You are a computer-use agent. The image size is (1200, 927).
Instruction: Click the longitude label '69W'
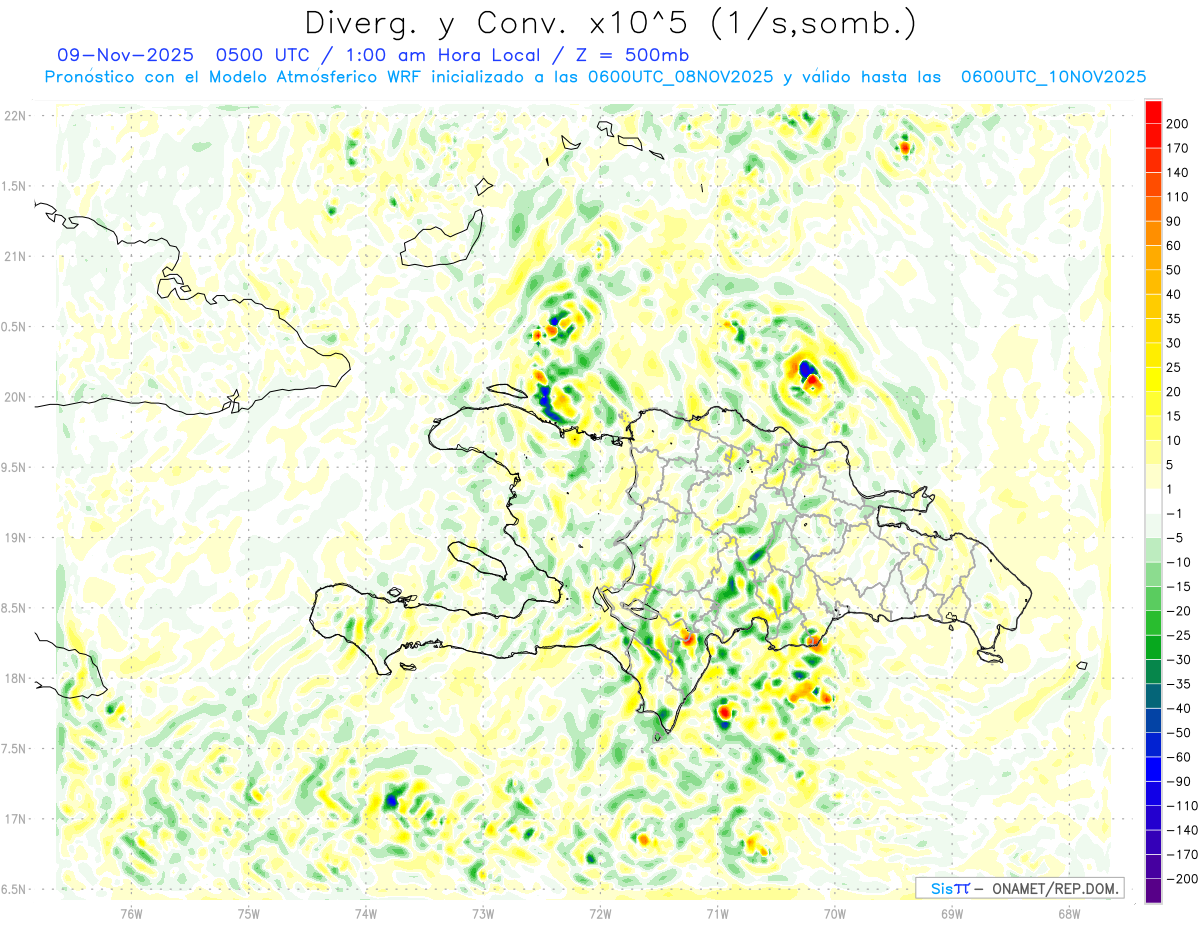coord(952,913)
